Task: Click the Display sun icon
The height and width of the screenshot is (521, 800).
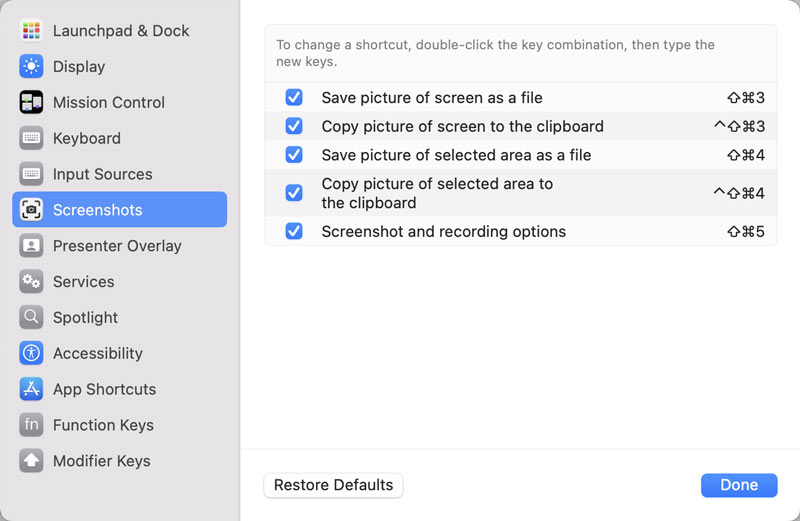Action: tap(31, 66)
